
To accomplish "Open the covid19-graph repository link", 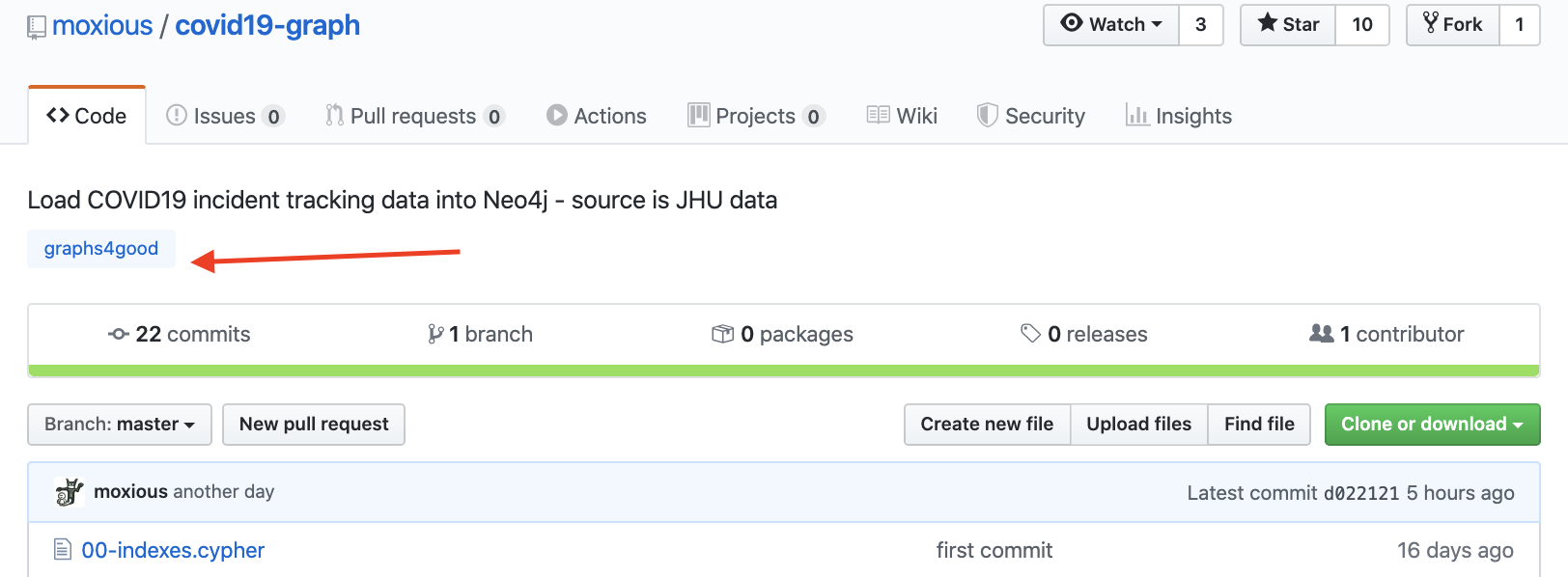I will coord(267,25).
